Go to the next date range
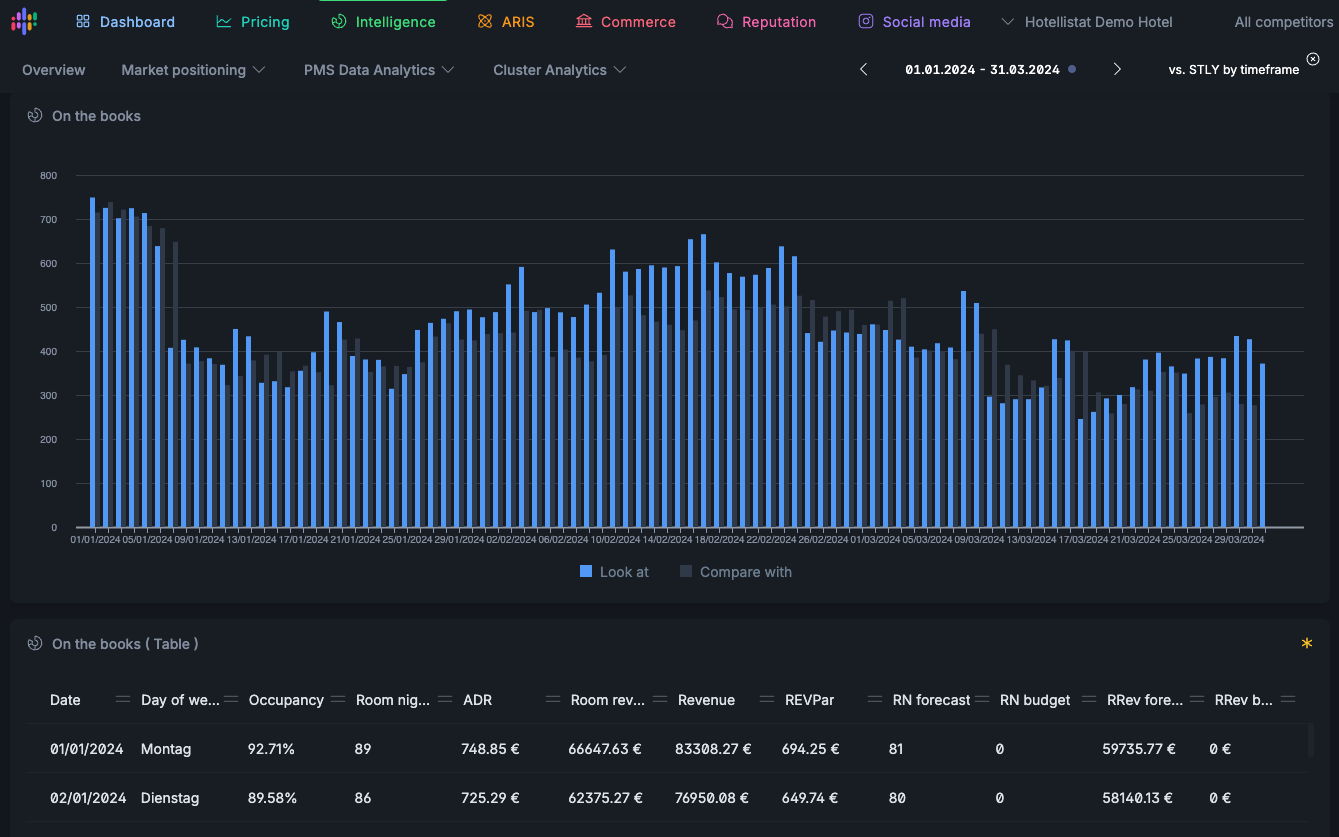The width and height of the screenshot is (1339, 837). point(1117,69)
